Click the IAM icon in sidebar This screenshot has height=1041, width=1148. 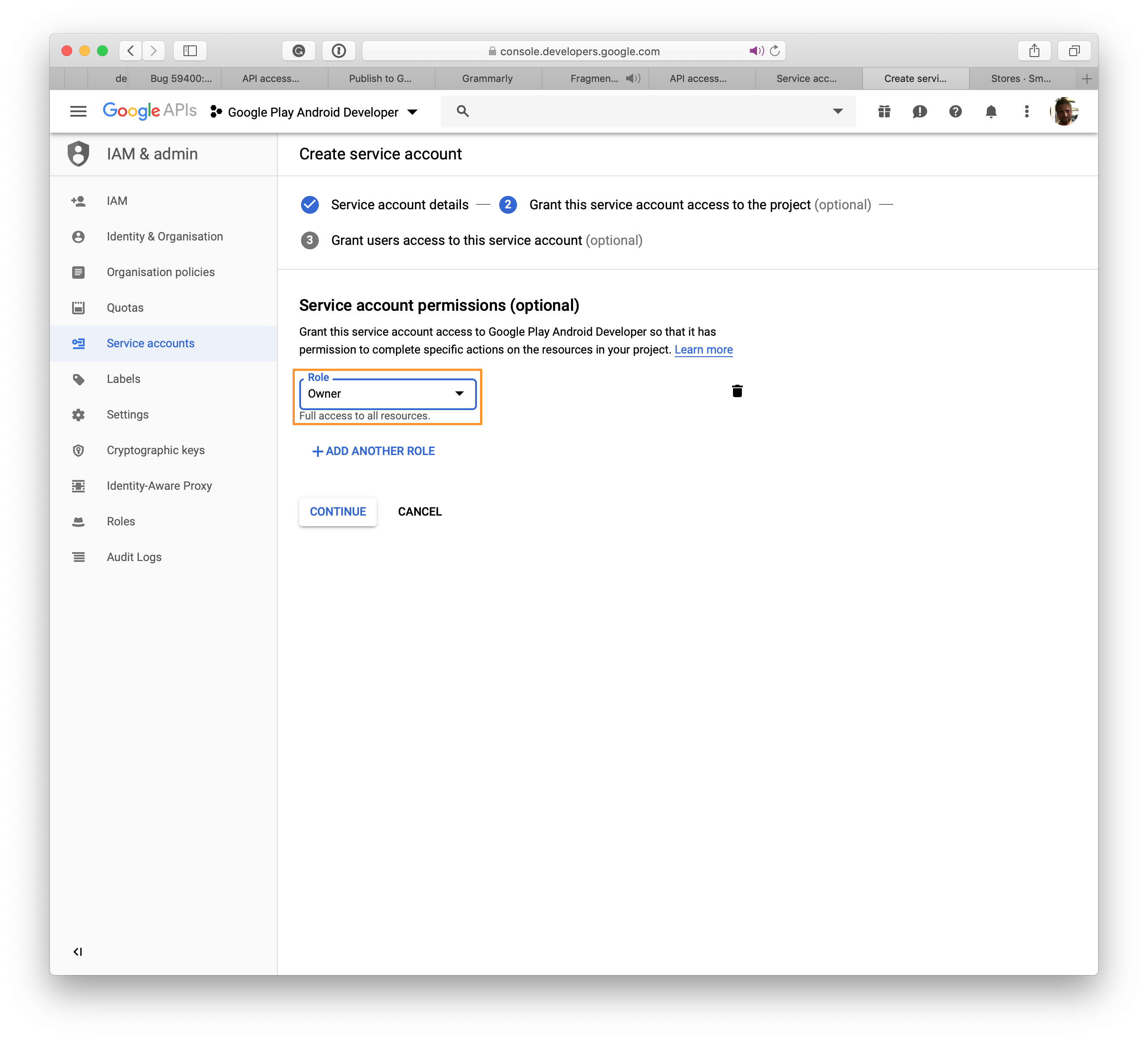tap(80, 200)
